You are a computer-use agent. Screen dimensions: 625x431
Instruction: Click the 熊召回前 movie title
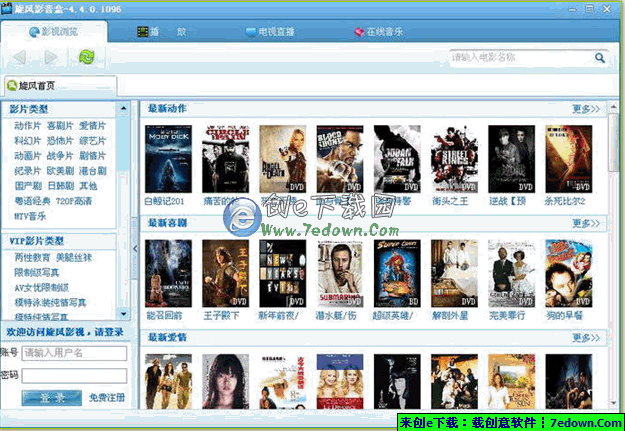pos(164,316)
